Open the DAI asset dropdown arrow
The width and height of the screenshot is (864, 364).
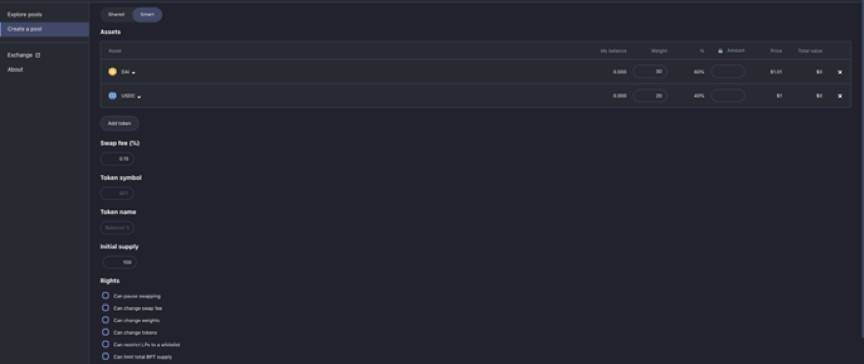[133, 73]
